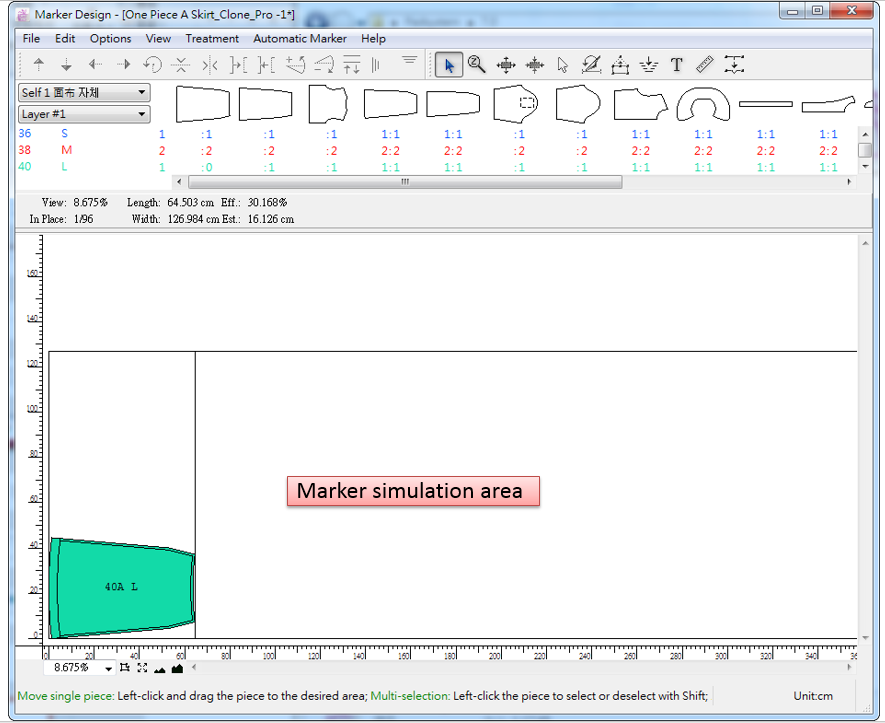885x723 pixels.
Task: Click the piece list horizontal scrollbar thumb
Action: pos(405,182)
